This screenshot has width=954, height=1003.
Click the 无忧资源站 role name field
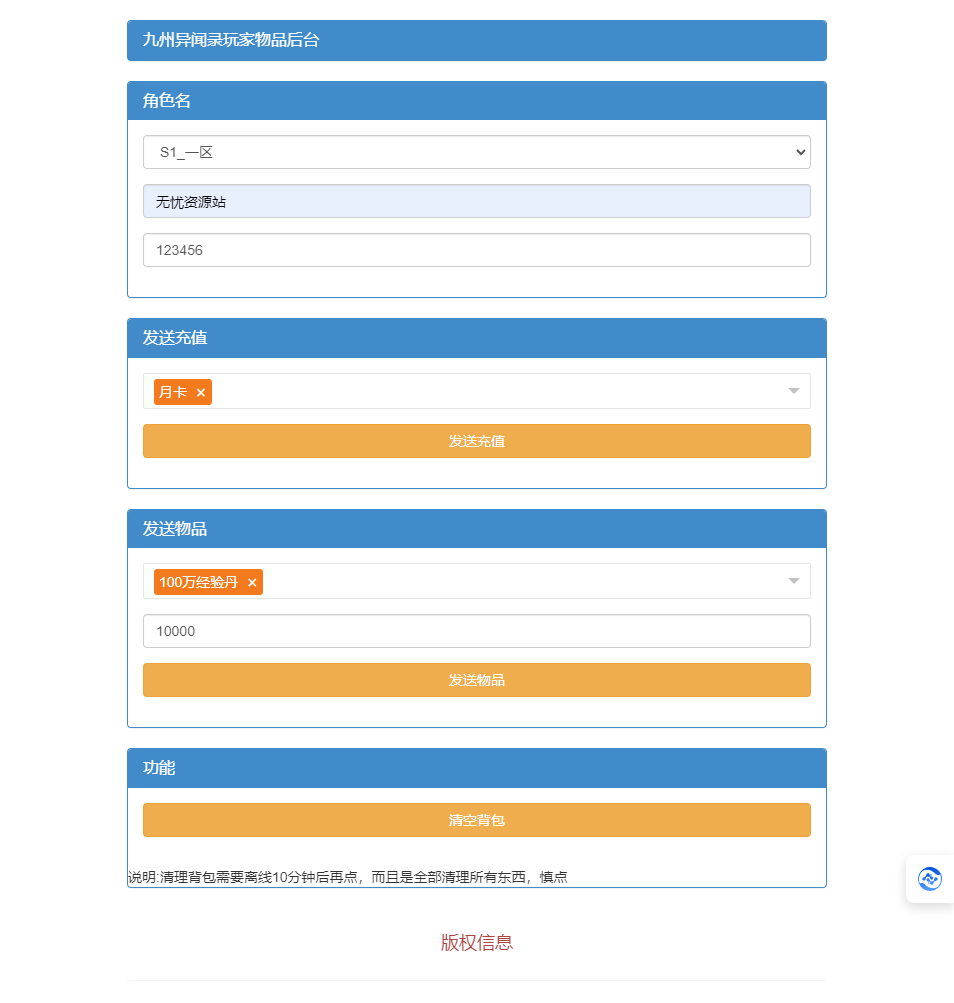pyautogui.click(x=477, y=201)
